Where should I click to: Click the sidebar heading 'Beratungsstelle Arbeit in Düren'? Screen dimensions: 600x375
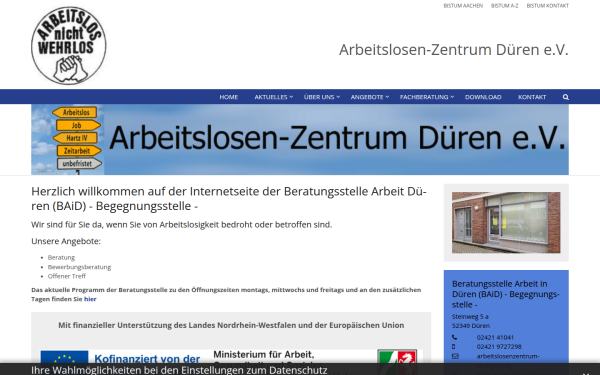click(x=505, y=294)
